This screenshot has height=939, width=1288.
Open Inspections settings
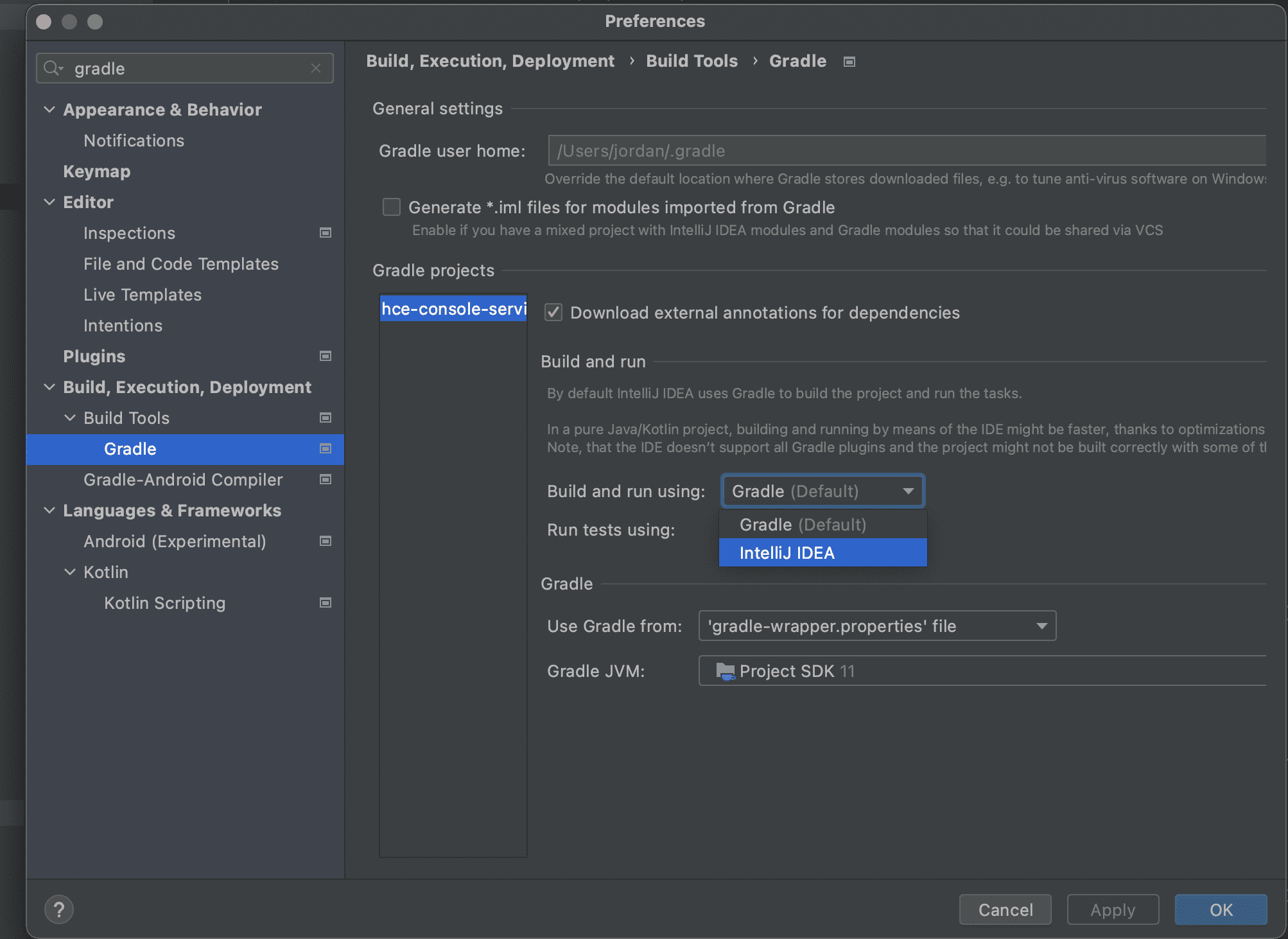point(129,233)
